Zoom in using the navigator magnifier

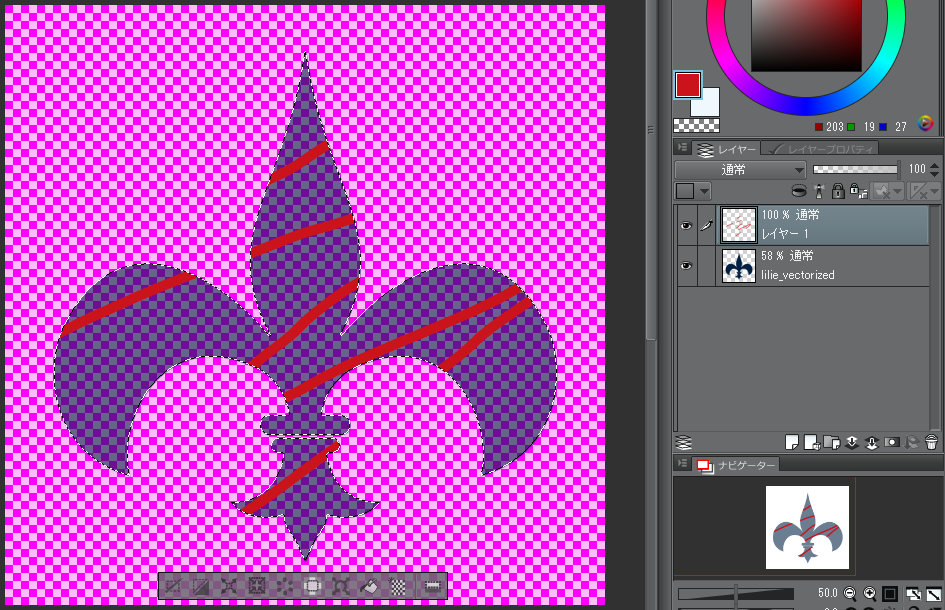point(869,594)
